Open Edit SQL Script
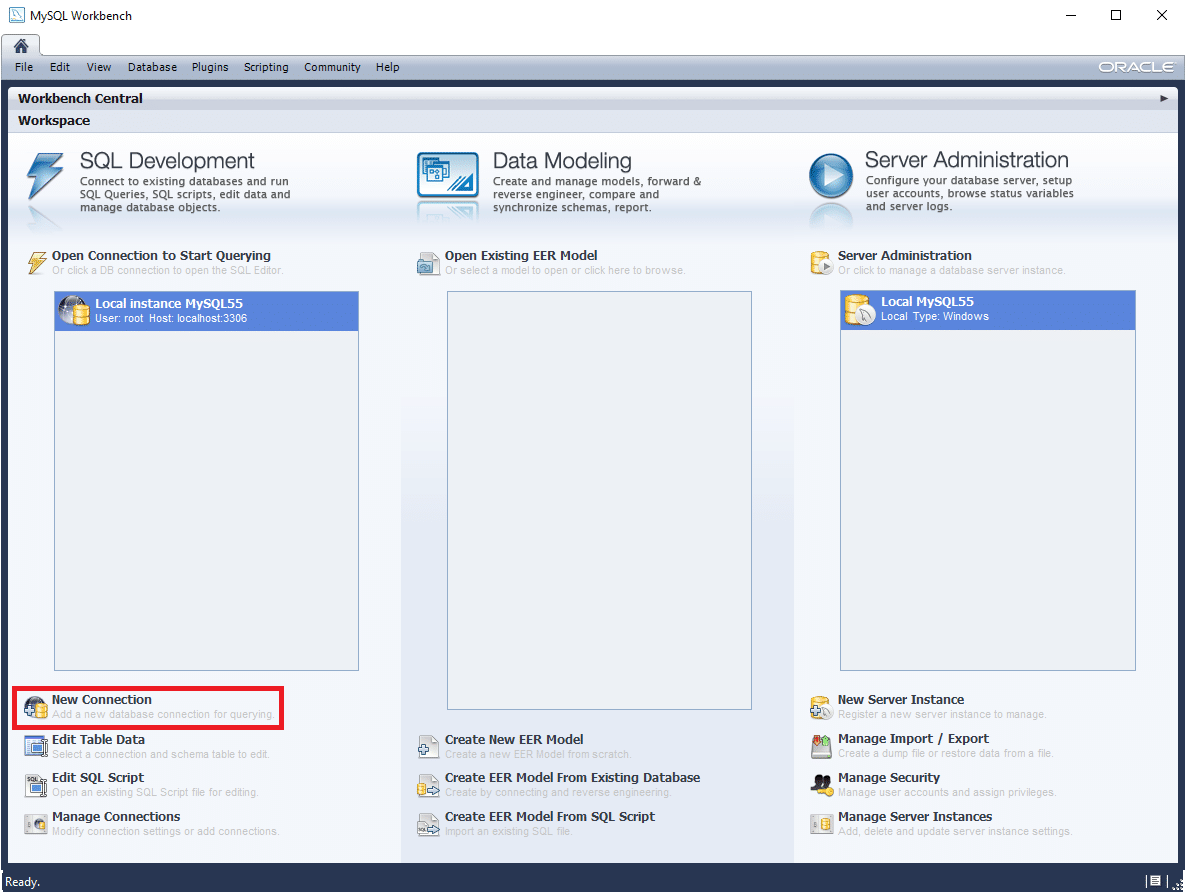 [98, 777]
